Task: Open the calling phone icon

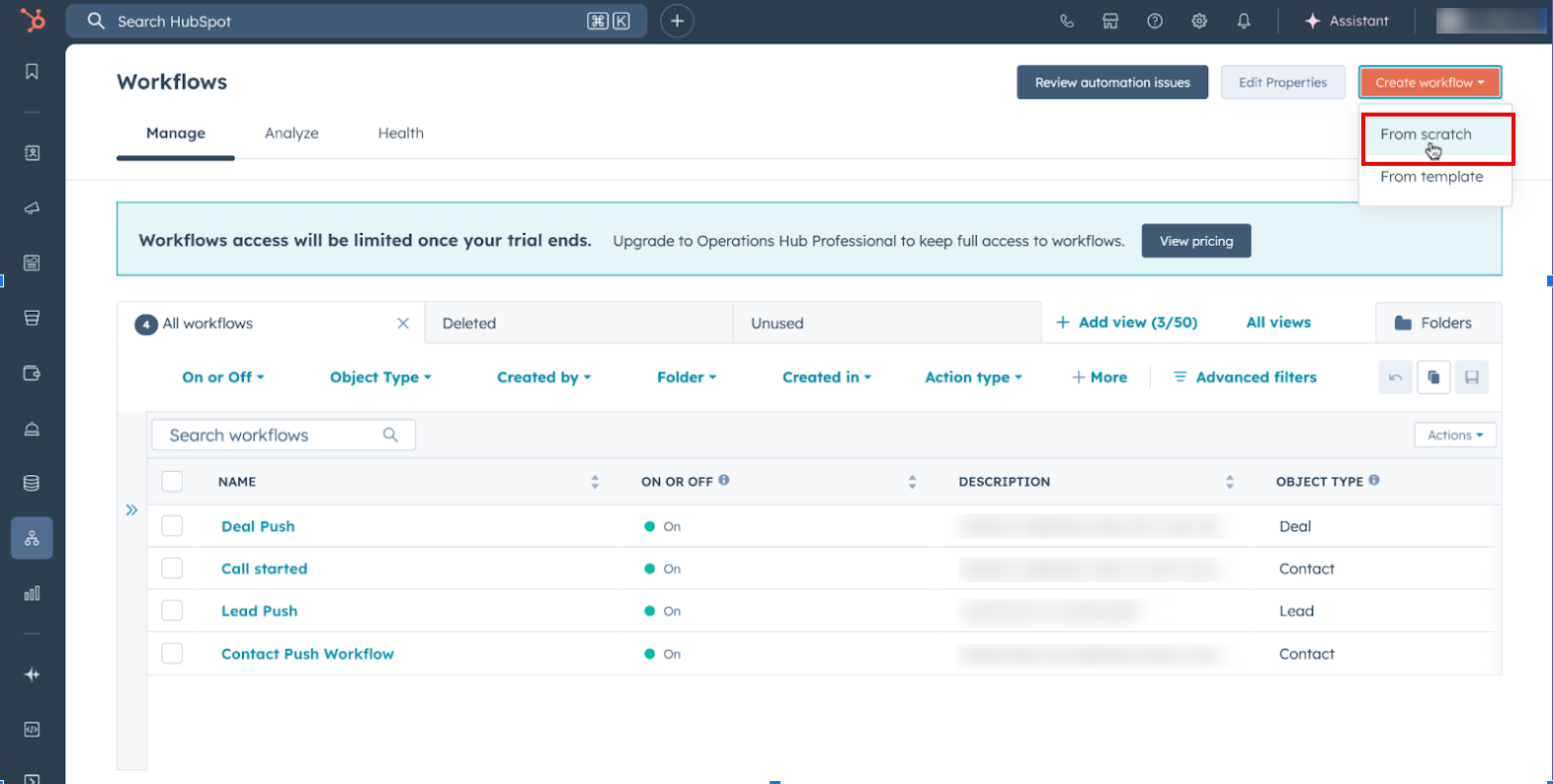Action: (1067, 21)
